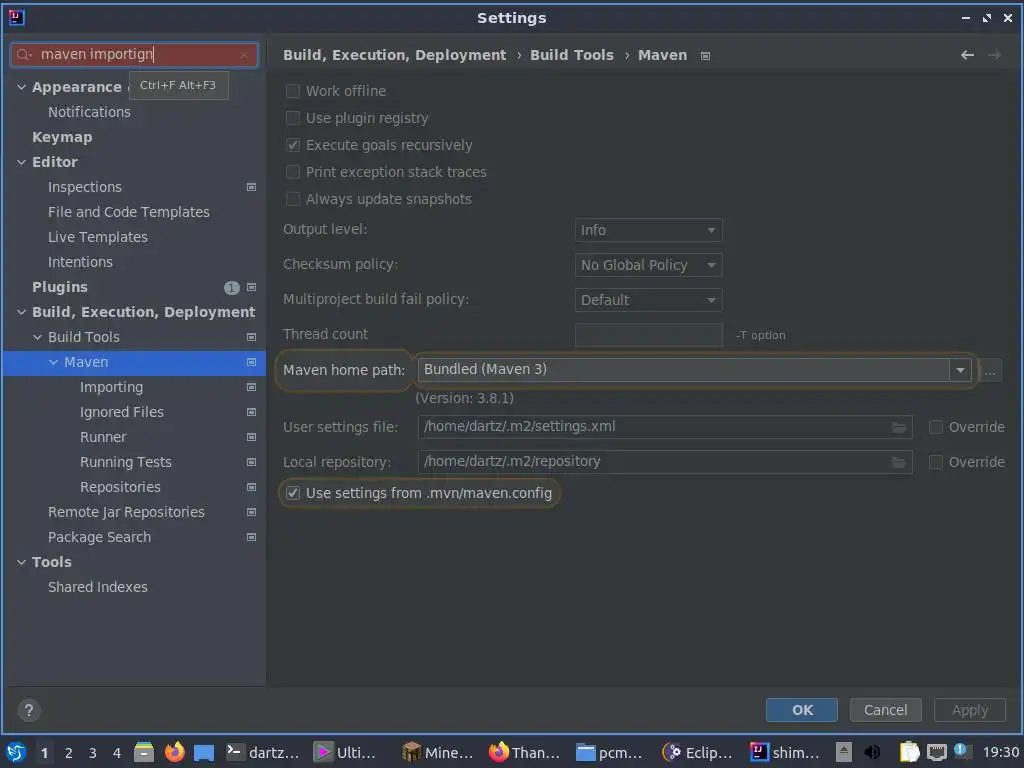Viewport: 1024px width, 768px height.
Task: Open the clipboard manager tray icon
Action: point(909,752)
